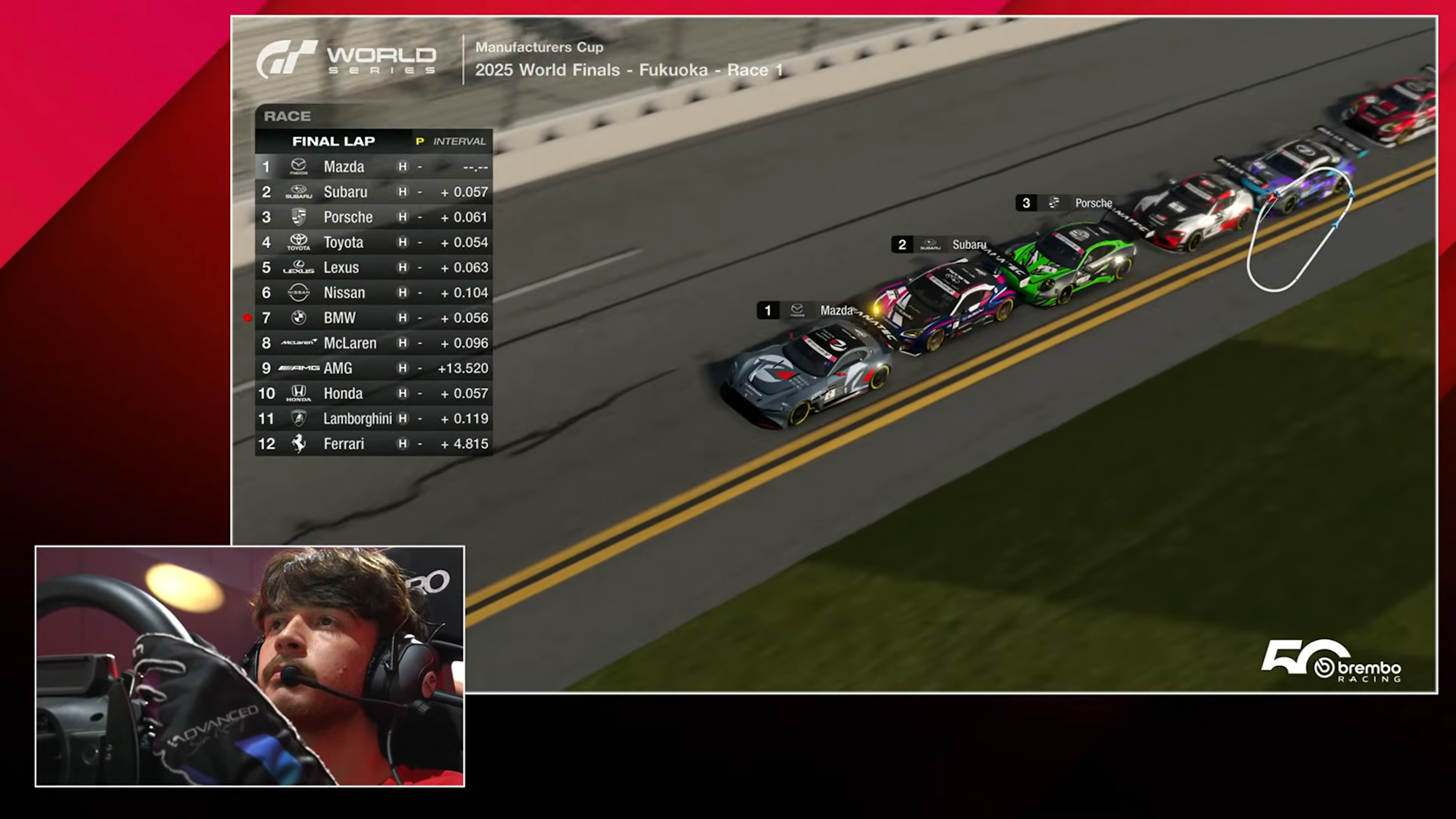Click the FINAL LAP header label
This screenshot has height=819, width=1456.
tap(333, 141)
